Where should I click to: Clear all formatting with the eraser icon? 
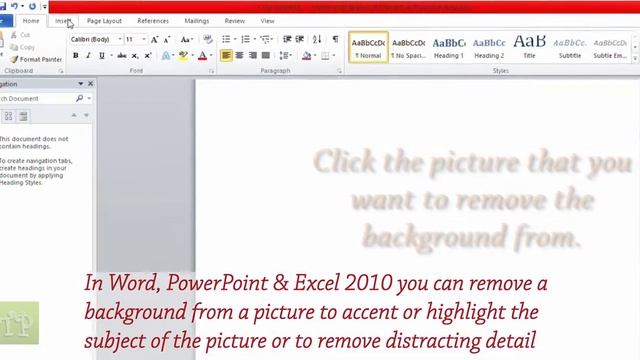pos(208,39)
